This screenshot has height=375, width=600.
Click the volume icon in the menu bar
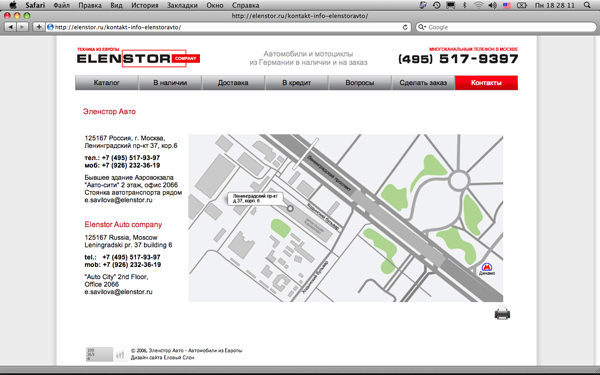click(x=492, y=5)
